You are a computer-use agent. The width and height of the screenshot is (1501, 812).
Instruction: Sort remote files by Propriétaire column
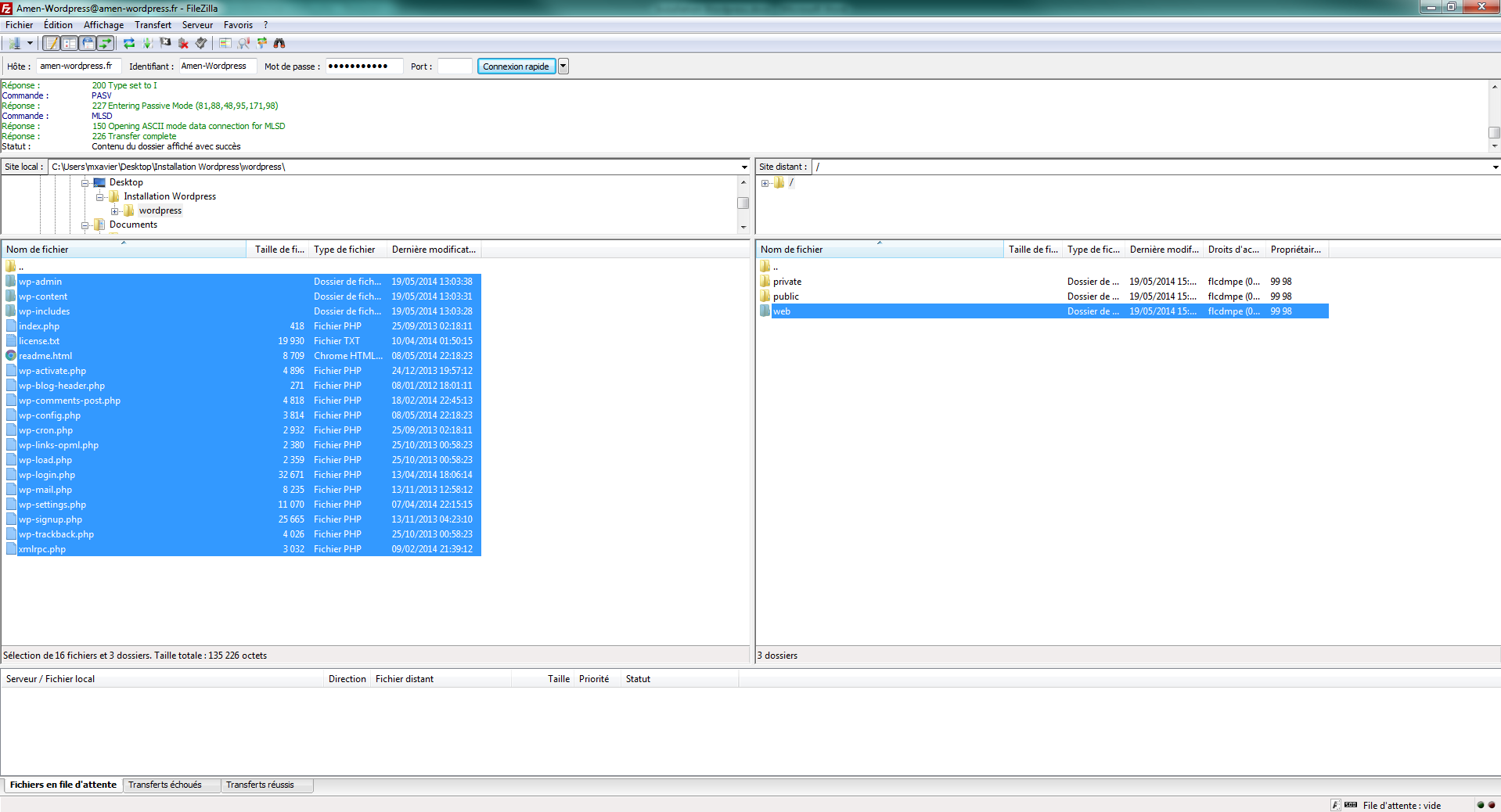(1297, 250)
